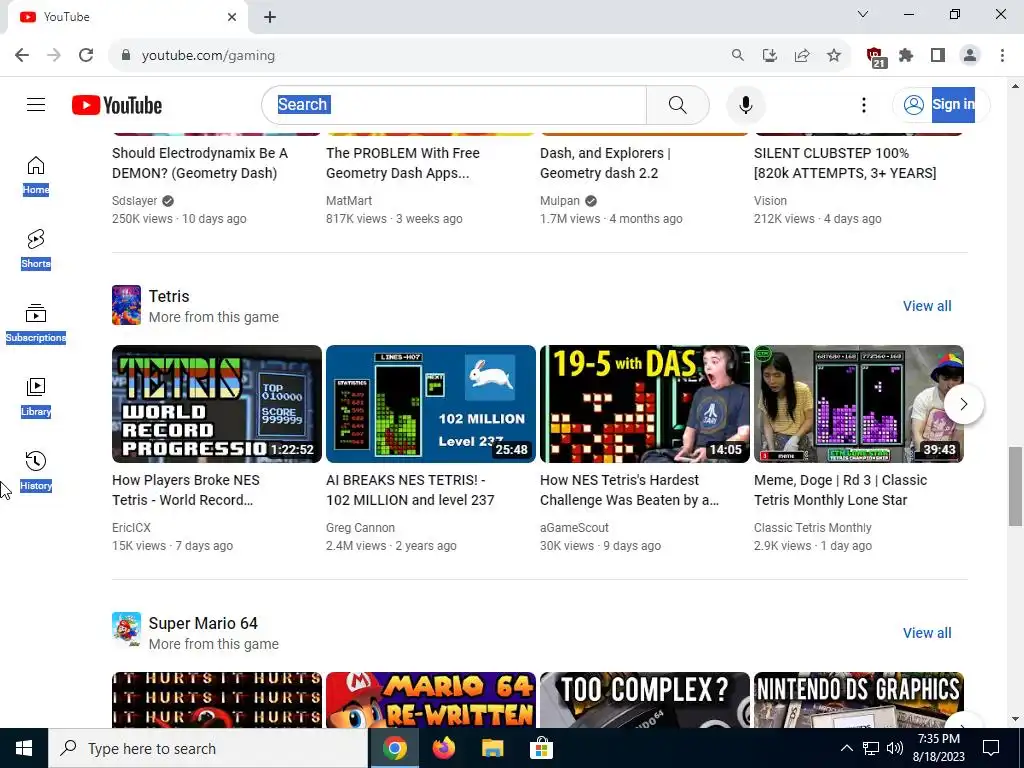View all Tetris videos
Image resolution: width=1024 pixels, height=768 pixels.
(x=927, y=306)
